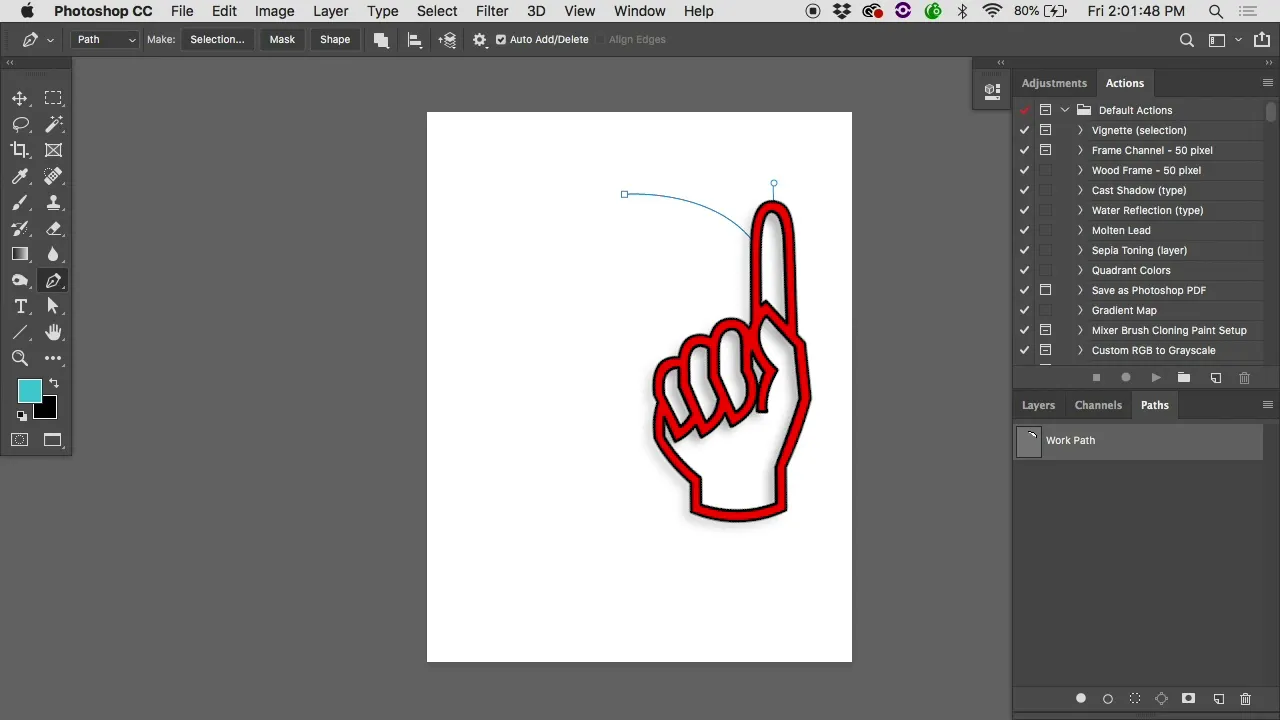Viewport: 1280px width, 720px height.
Task: Open path arrangement icon in options bar
Action: (447, 40)
